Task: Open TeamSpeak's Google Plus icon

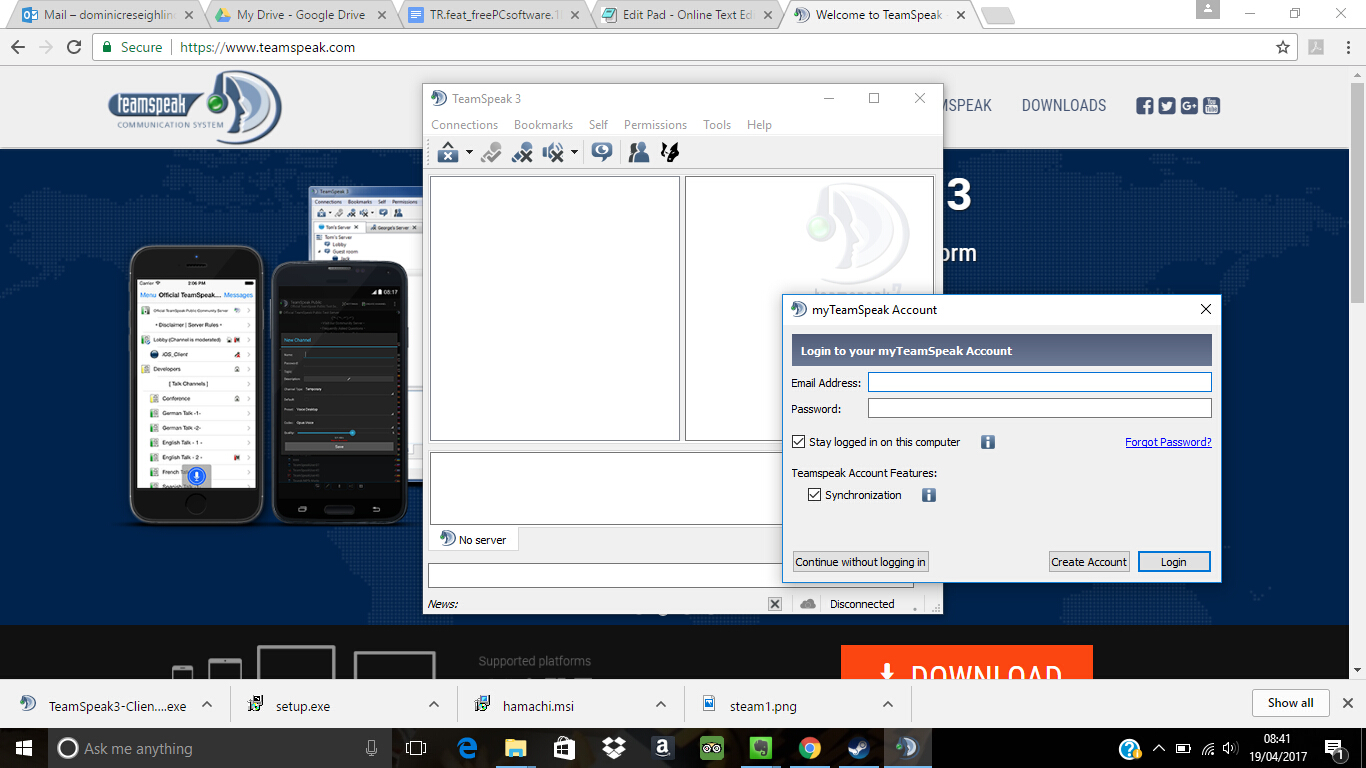Action: 1189,105
